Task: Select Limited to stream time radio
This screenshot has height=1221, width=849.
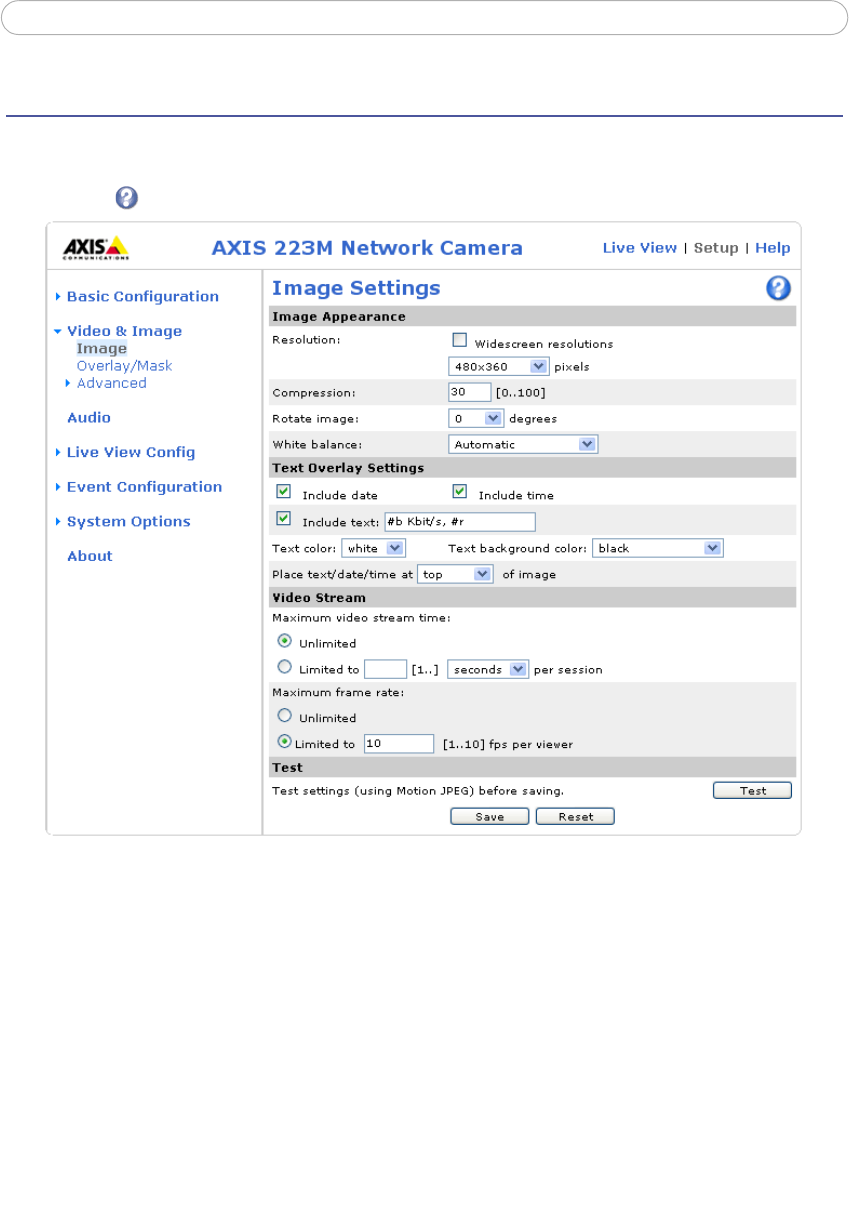Action: tap(285, 668)
